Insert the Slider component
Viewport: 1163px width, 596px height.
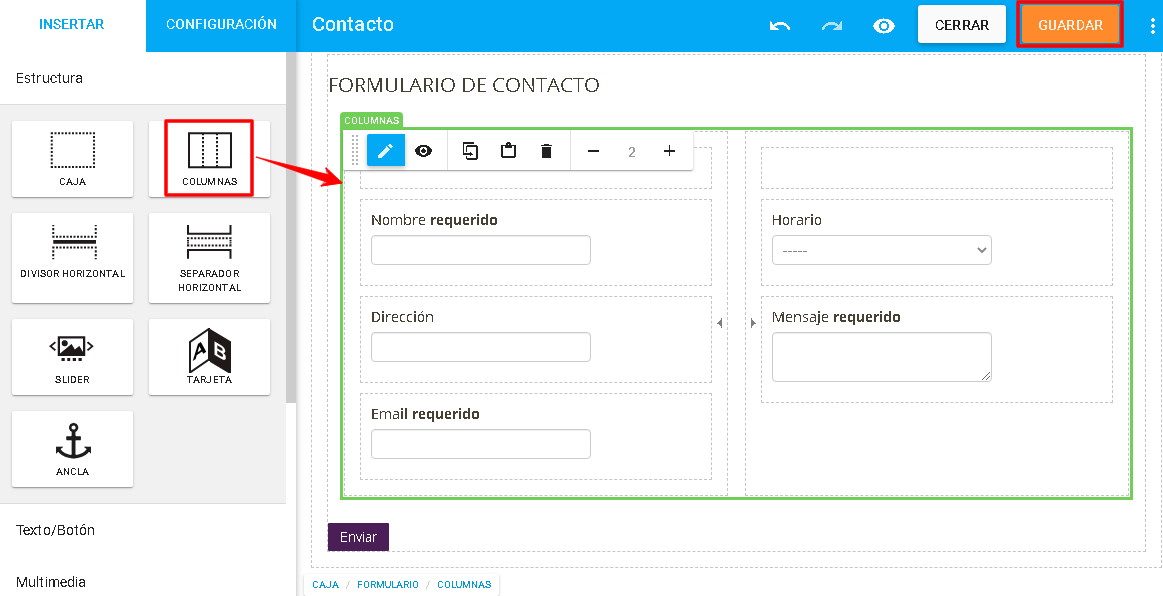73,357
